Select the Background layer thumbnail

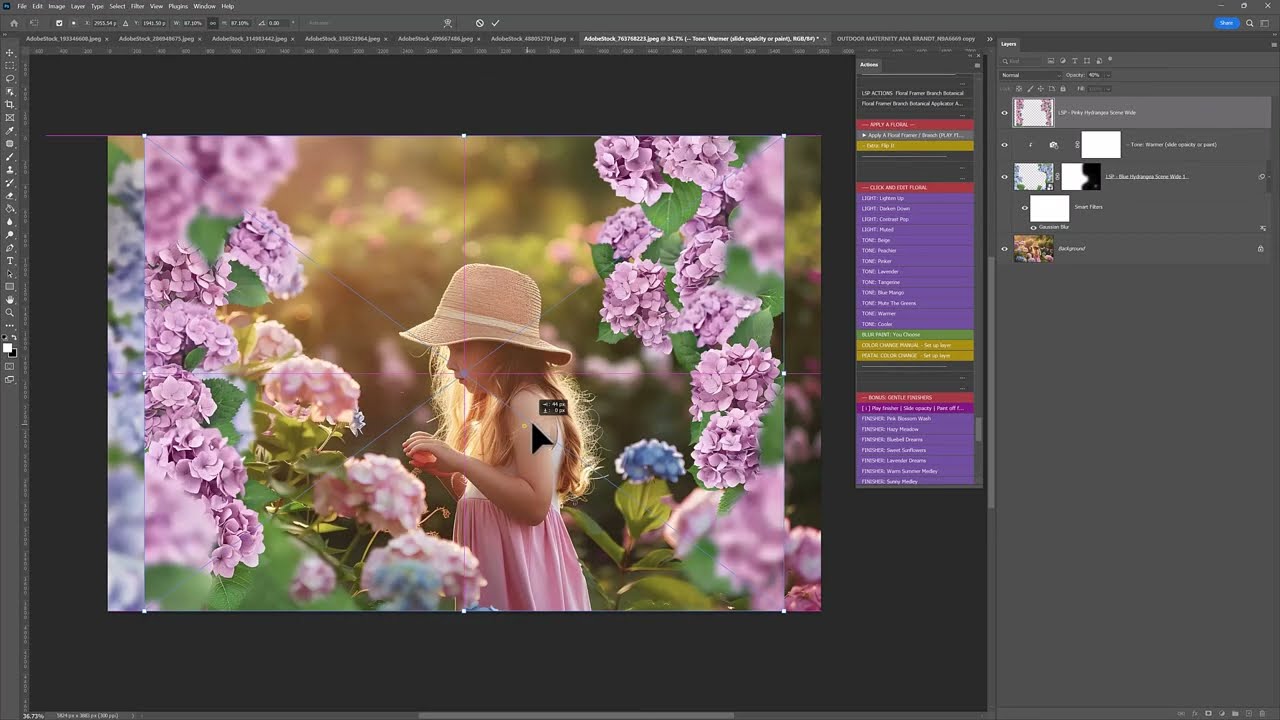1034,248
